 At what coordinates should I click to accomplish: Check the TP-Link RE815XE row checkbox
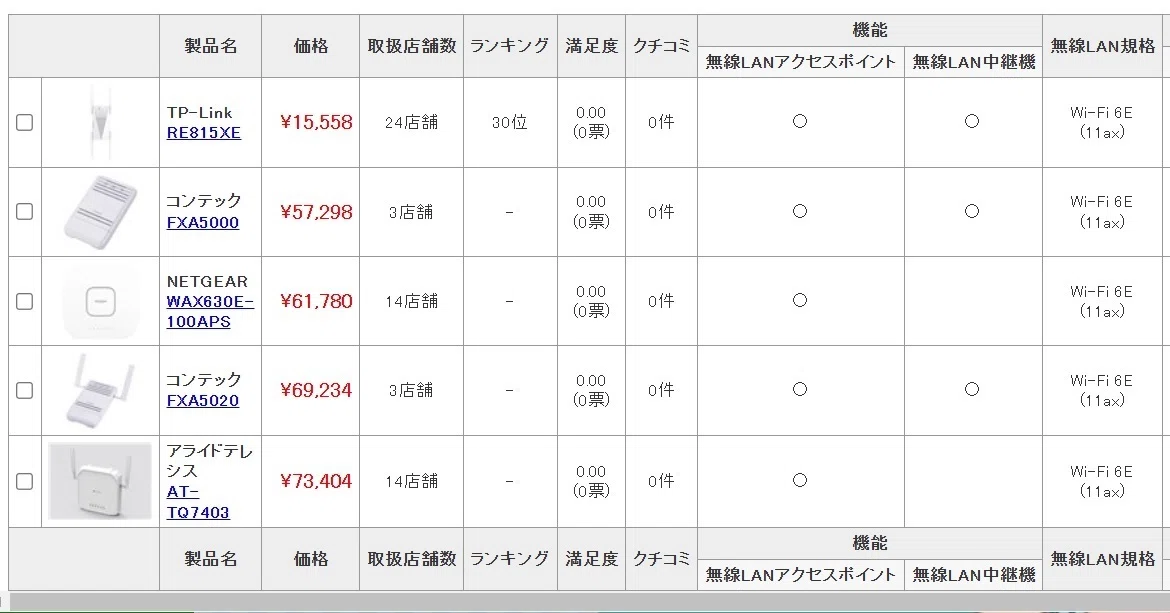click(25, 122)
